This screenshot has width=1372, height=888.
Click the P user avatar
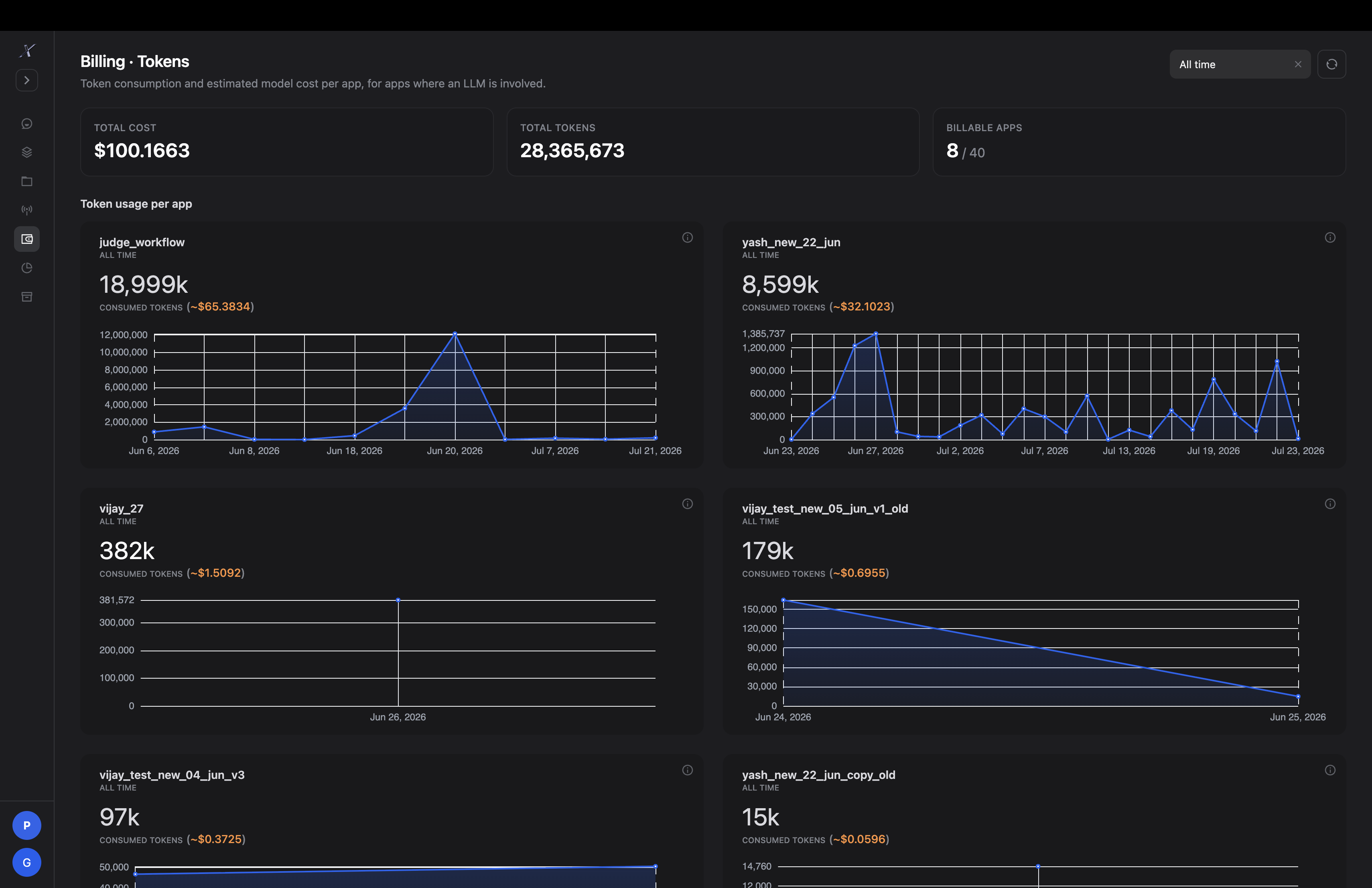point(26,825)
